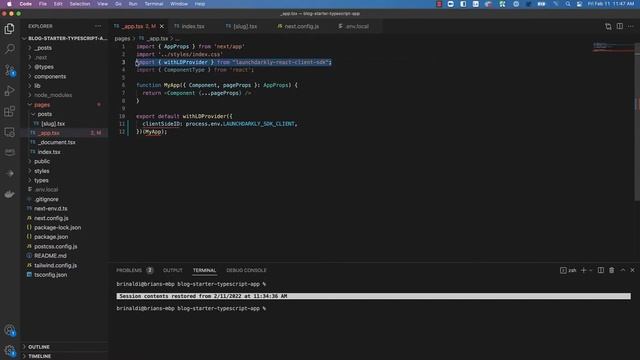
Task: Collapse the pages folder
Action: coord(42,104)
